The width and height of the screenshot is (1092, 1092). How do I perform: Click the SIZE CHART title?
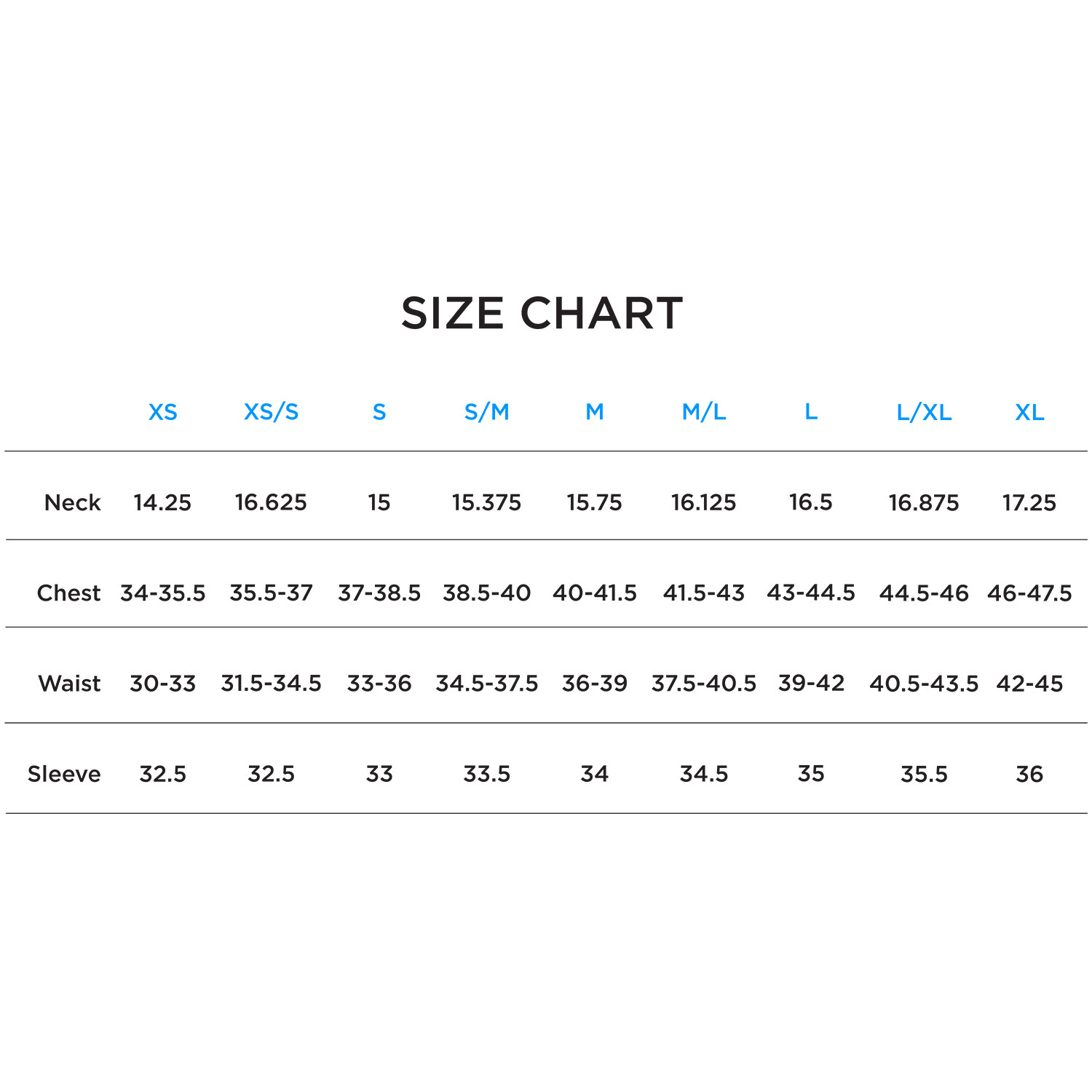pos(542,314)
